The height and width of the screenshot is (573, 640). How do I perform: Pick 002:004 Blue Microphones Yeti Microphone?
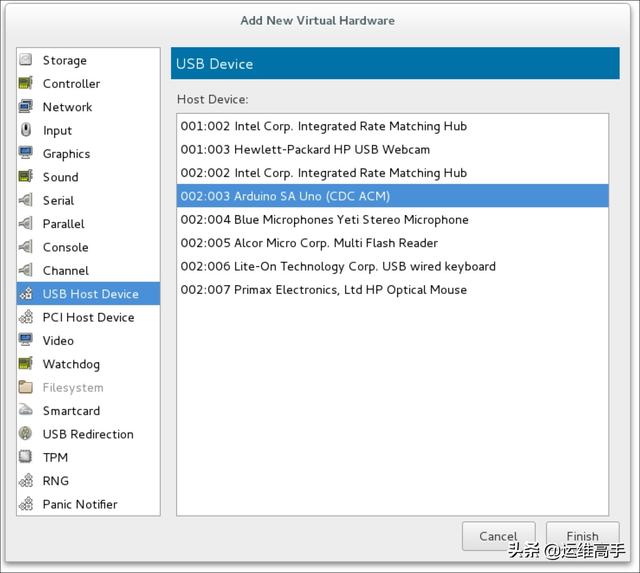click(x=392, y=220)
